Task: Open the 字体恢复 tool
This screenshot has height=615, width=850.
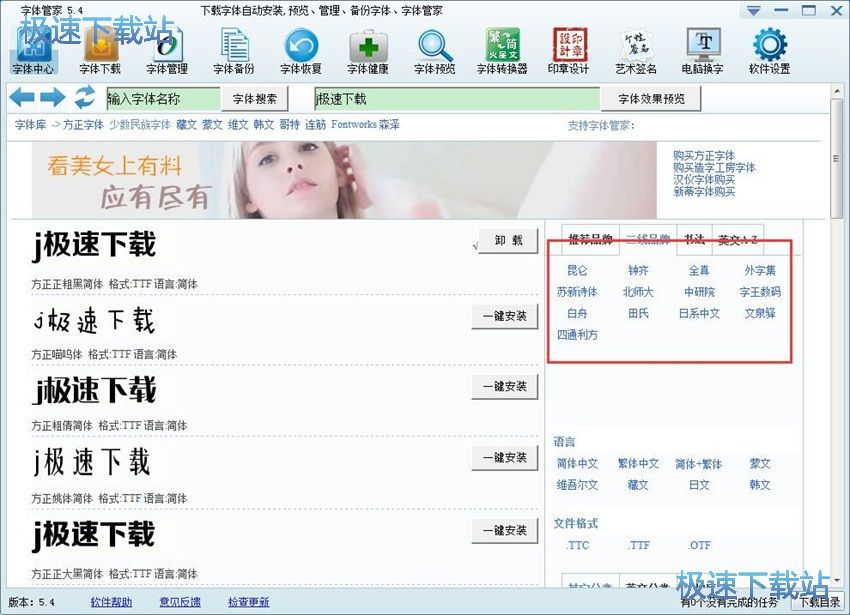Action: [301, 52]
